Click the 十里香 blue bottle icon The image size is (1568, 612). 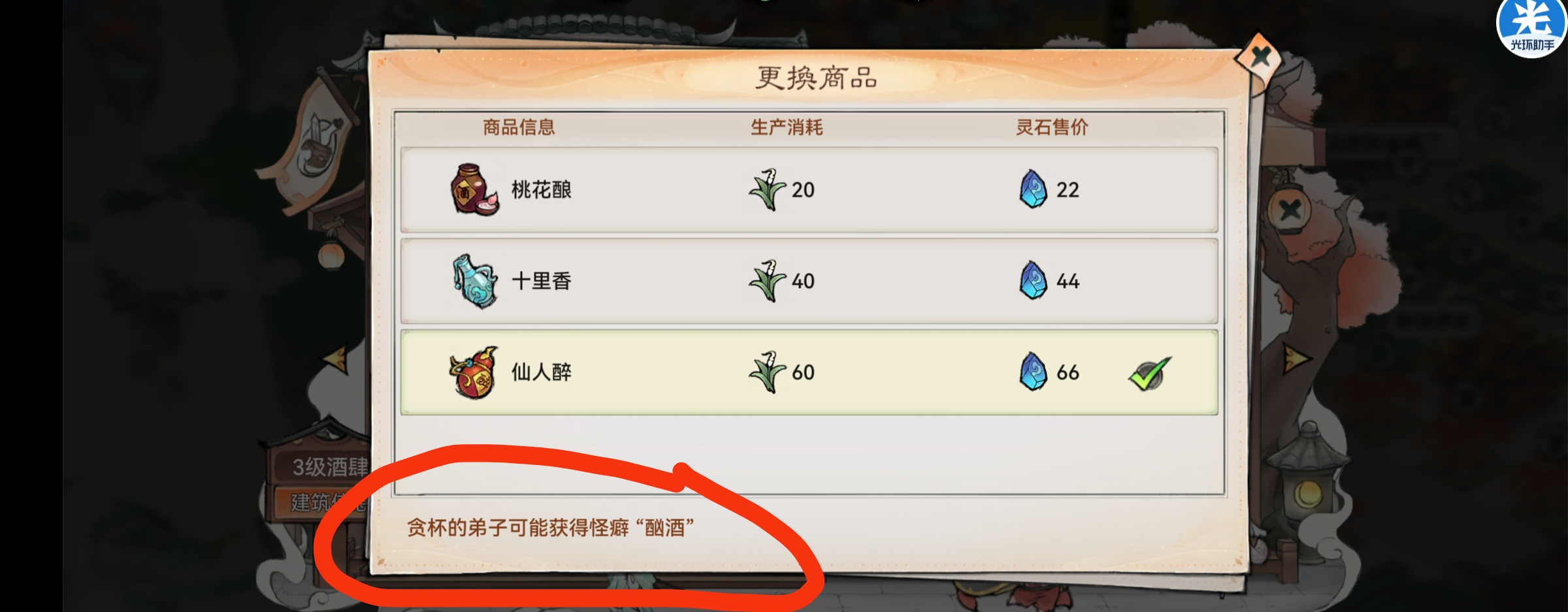pyautogui.click(x=474, y=281)
